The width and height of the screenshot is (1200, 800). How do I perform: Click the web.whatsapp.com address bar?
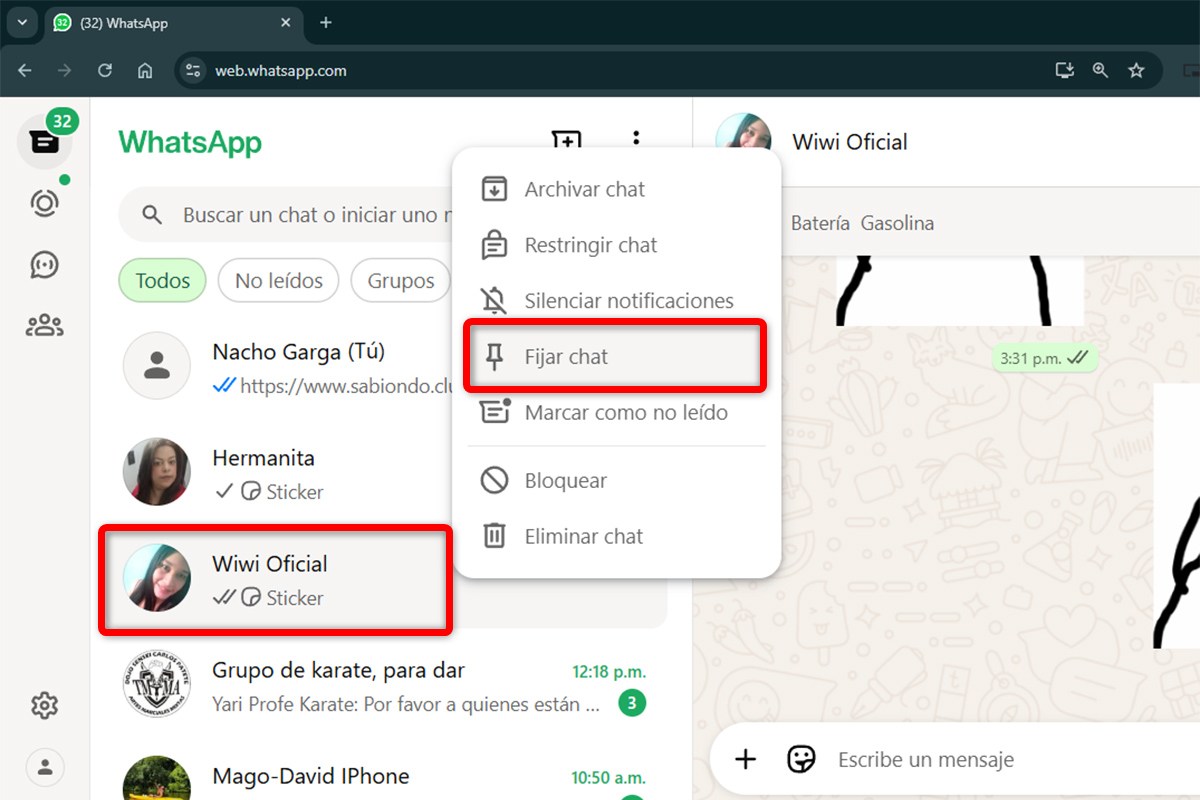coord(281,71)
